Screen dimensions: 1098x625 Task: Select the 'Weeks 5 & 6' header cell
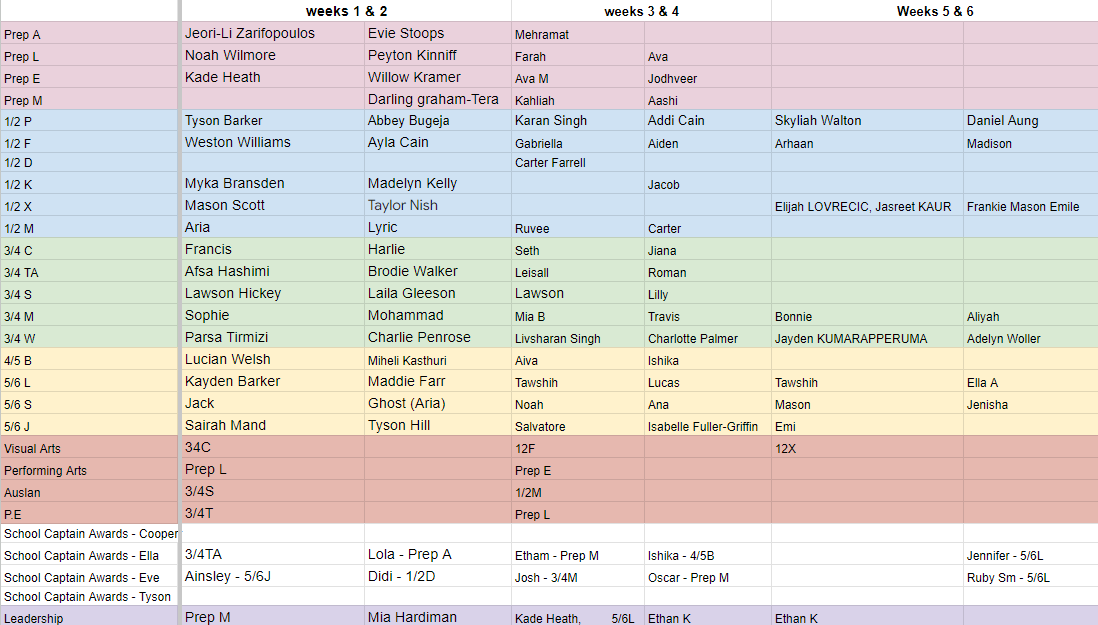(934, 11)
